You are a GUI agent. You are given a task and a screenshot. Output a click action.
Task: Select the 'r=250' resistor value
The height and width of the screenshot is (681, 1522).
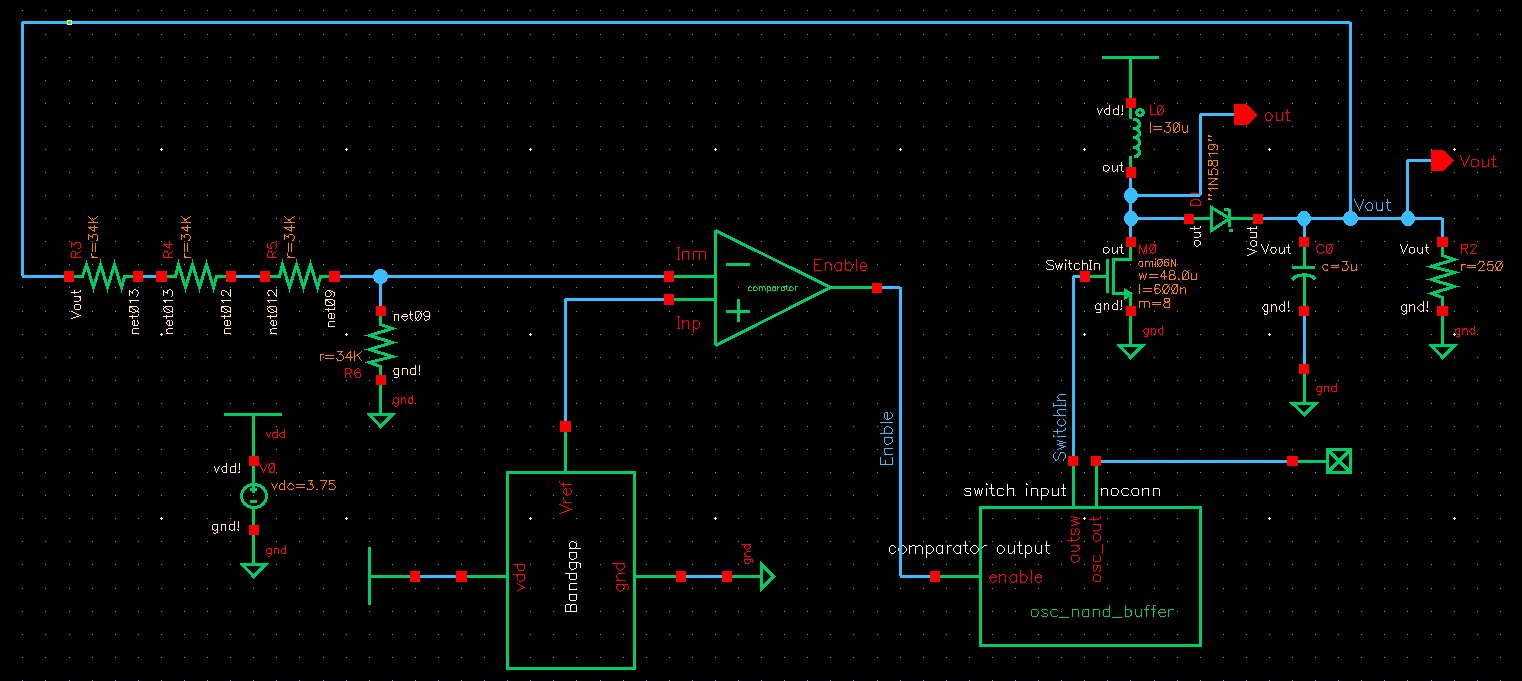tap(1483, 266)
